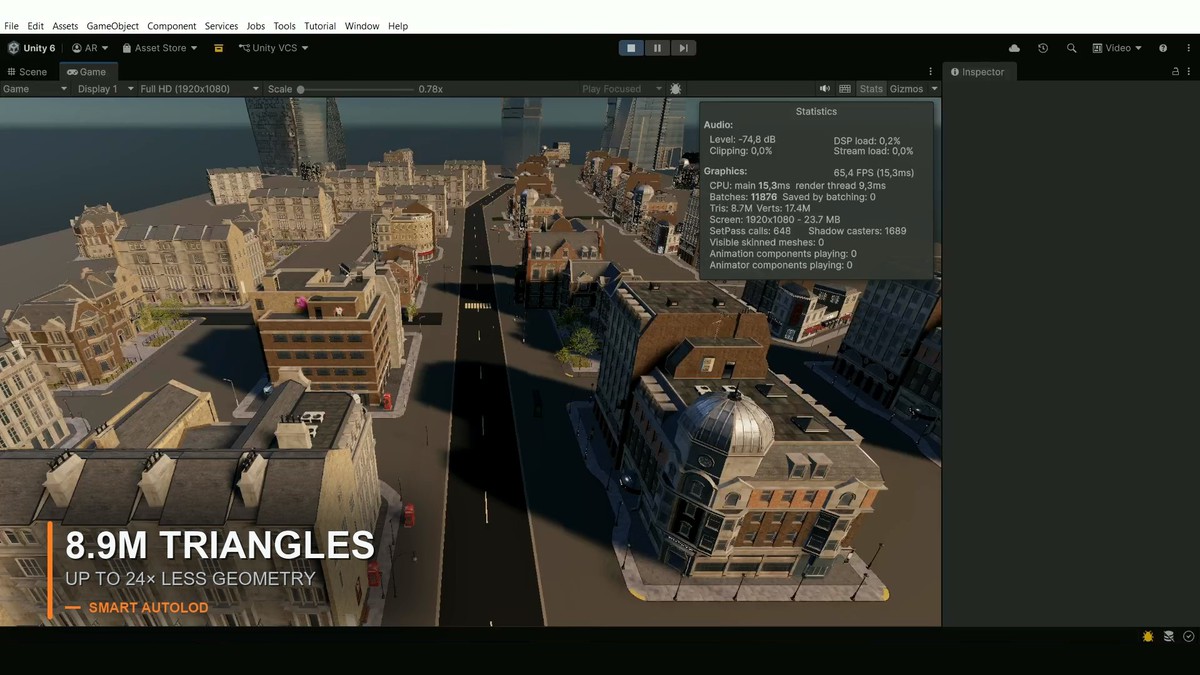Image resolution: width=1200 pixels, height=675 pixels.
Task: Toggle mute audio speaker icon
Action: tap(825, 89)
